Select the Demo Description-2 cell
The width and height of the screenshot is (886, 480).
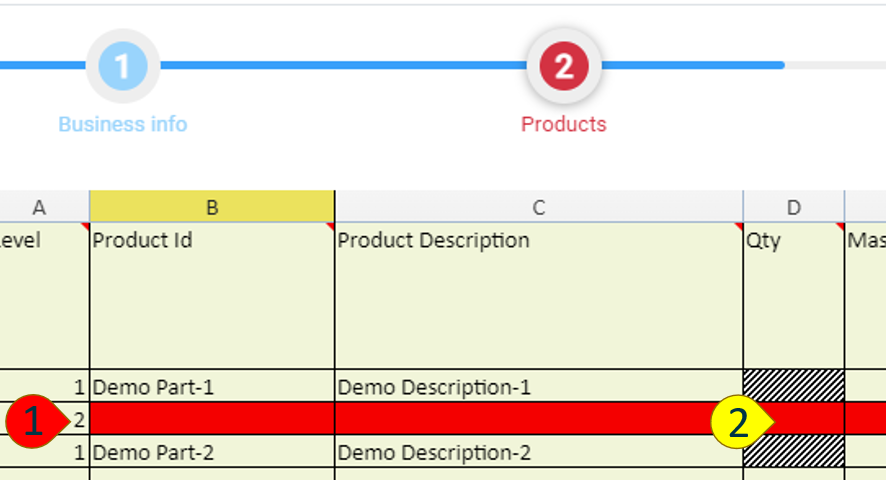click(539, 452)
